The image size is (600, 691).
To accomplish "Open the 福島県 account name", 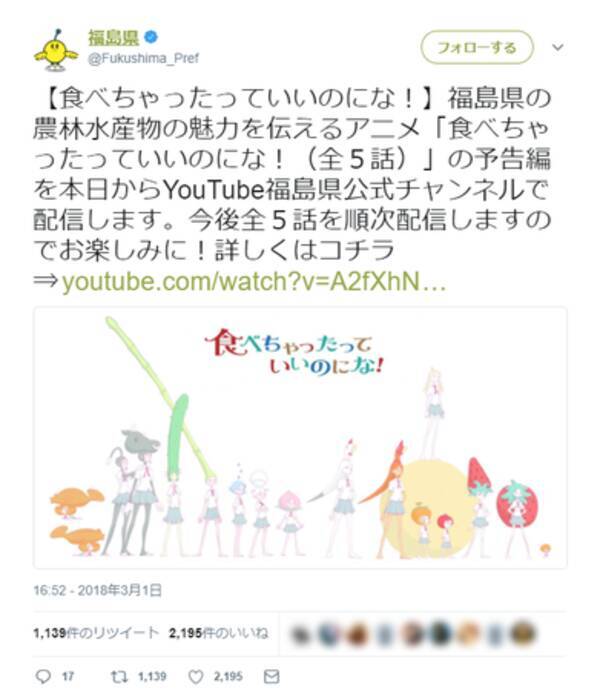I will click(114, 37).
